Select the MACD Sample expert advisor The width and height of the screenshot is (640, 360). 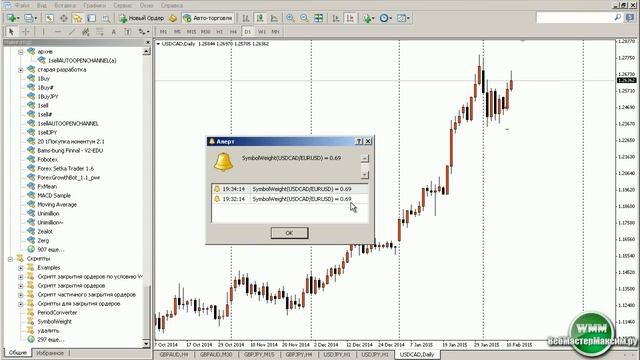(54, 196)
